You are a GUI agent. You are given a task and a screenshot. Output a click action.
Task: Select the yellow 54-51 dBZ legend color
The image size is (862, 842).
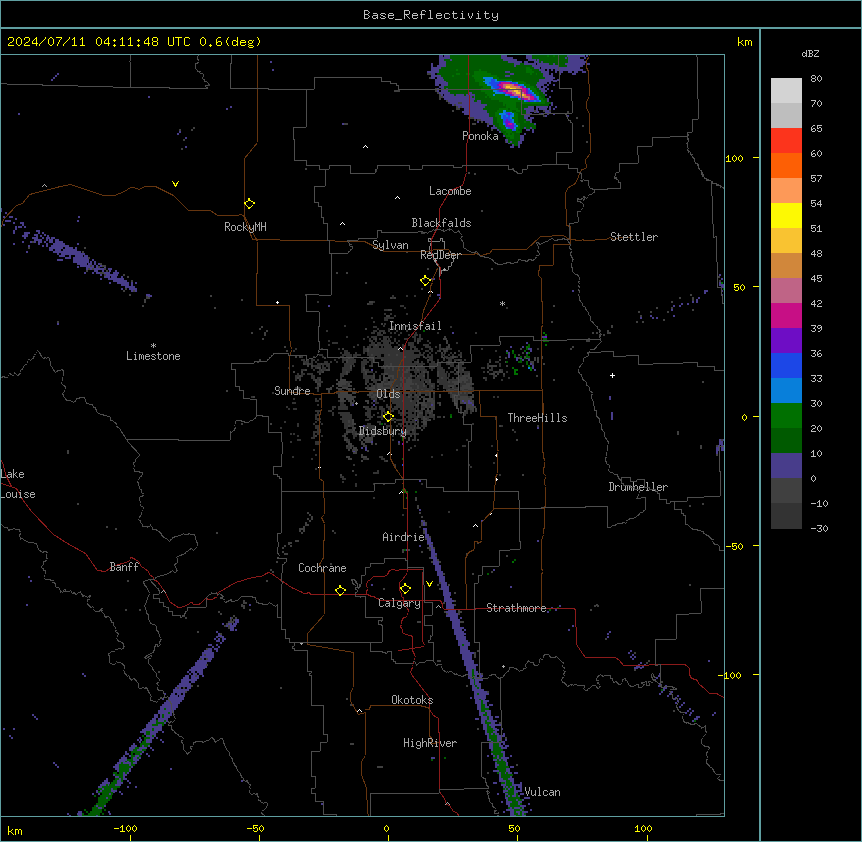tap(786, 215)
